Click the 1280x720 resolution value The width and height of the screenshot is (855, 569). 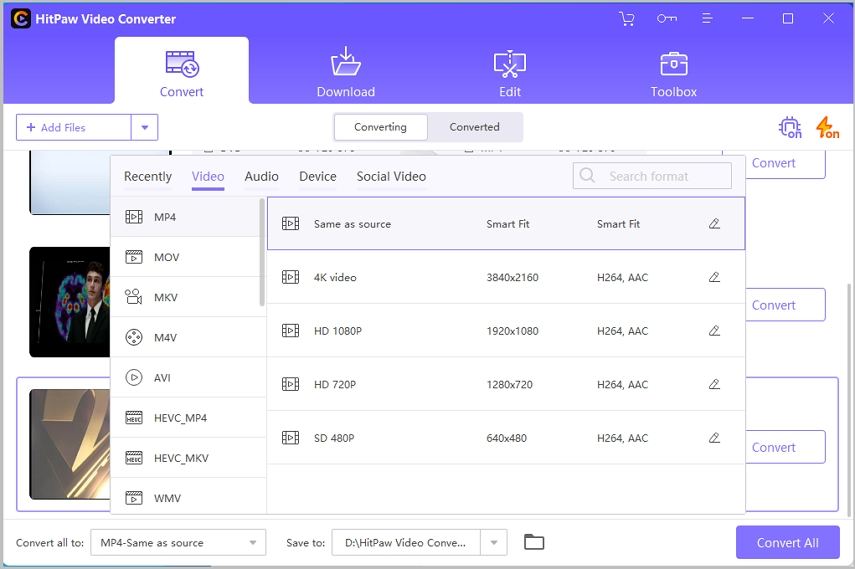click(x=509, y=384)
